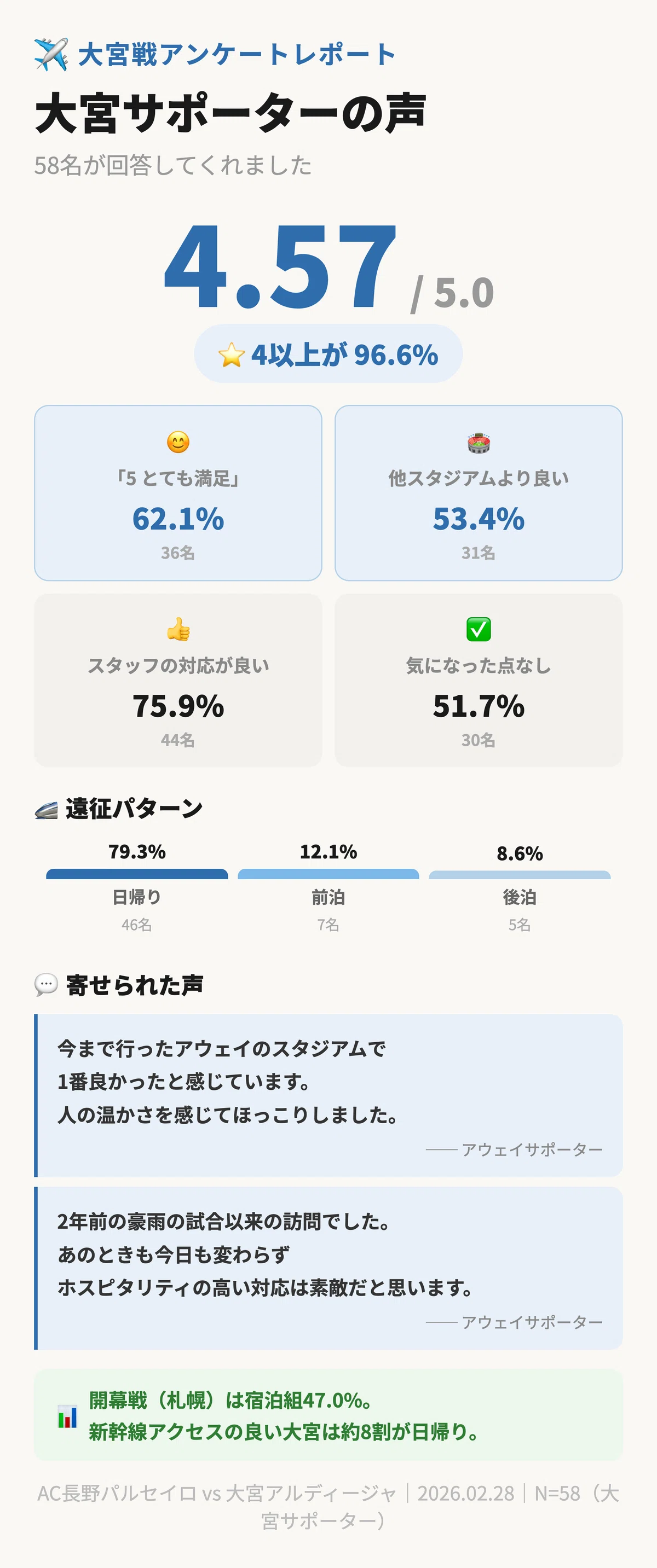
Task: Select the first quote about アウェイのスタジアム
Action: [328, 1095]
